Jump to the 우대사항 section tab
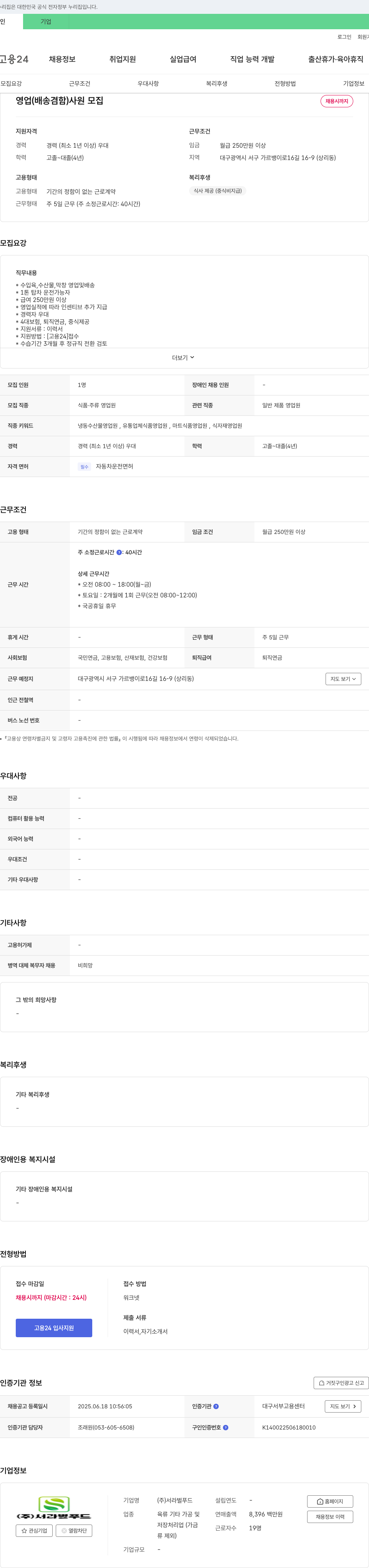 tap(148, 83)
